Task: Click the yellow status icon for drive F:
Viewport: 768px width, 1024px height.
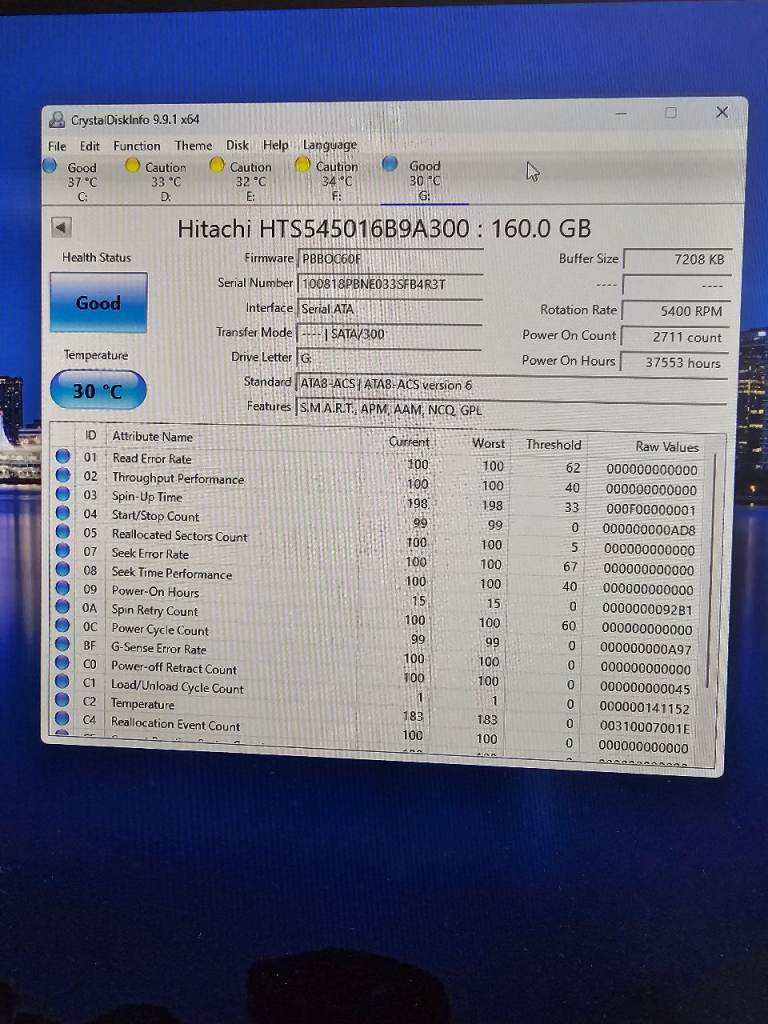Action: tap(302, 164)
